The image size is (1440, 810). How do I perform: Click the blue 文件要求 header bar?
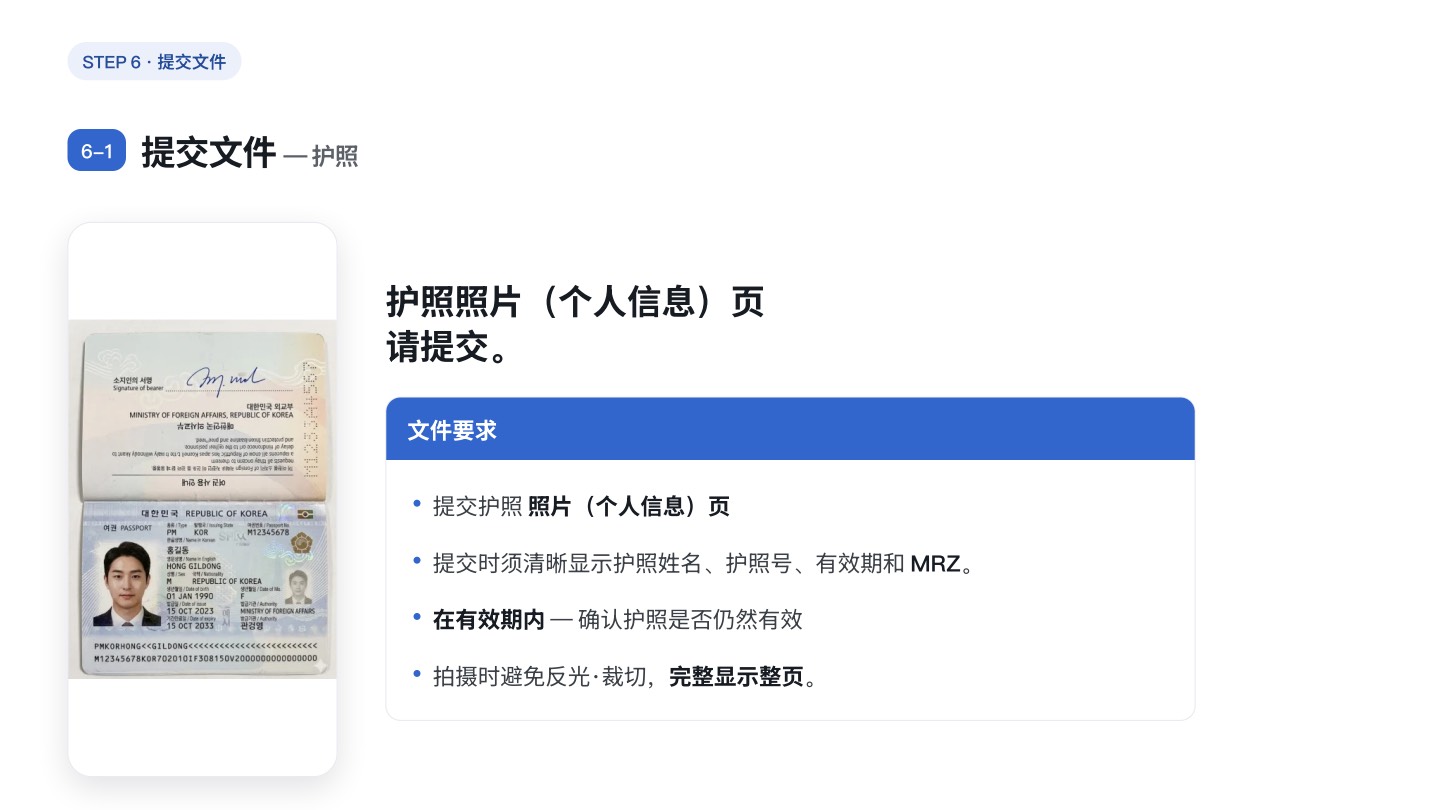coord(790,430)
